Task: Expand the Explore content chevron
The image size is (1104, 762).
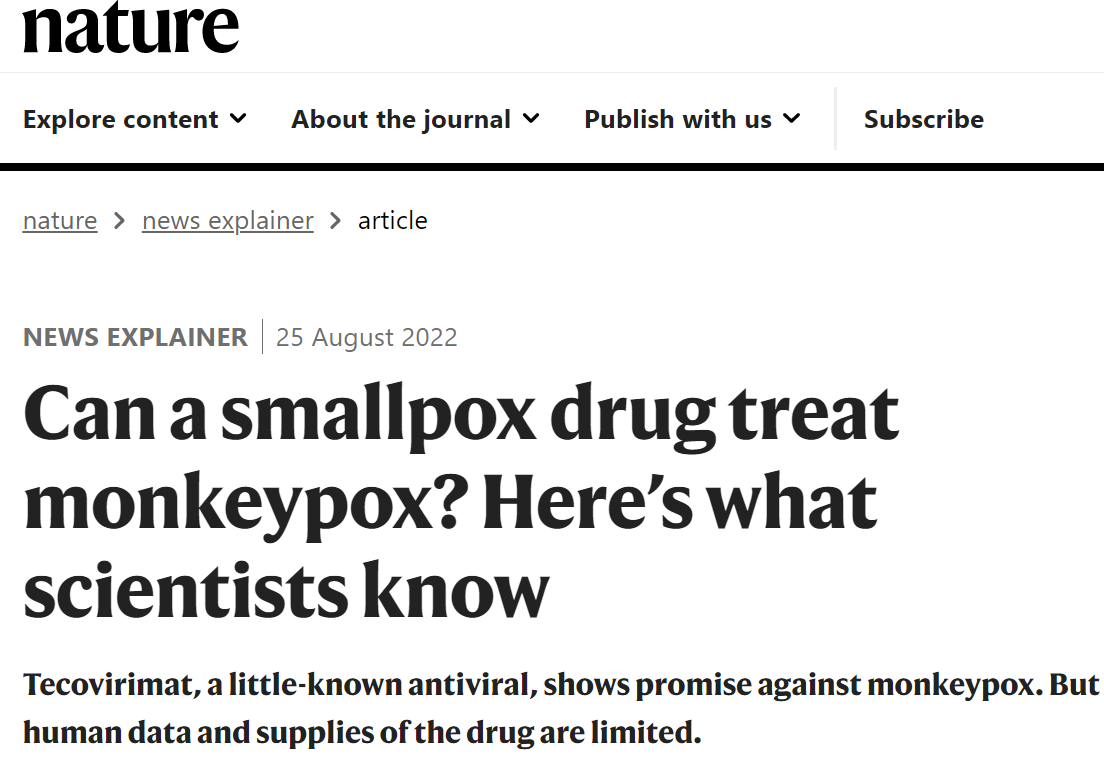Action: click(239, 118)
